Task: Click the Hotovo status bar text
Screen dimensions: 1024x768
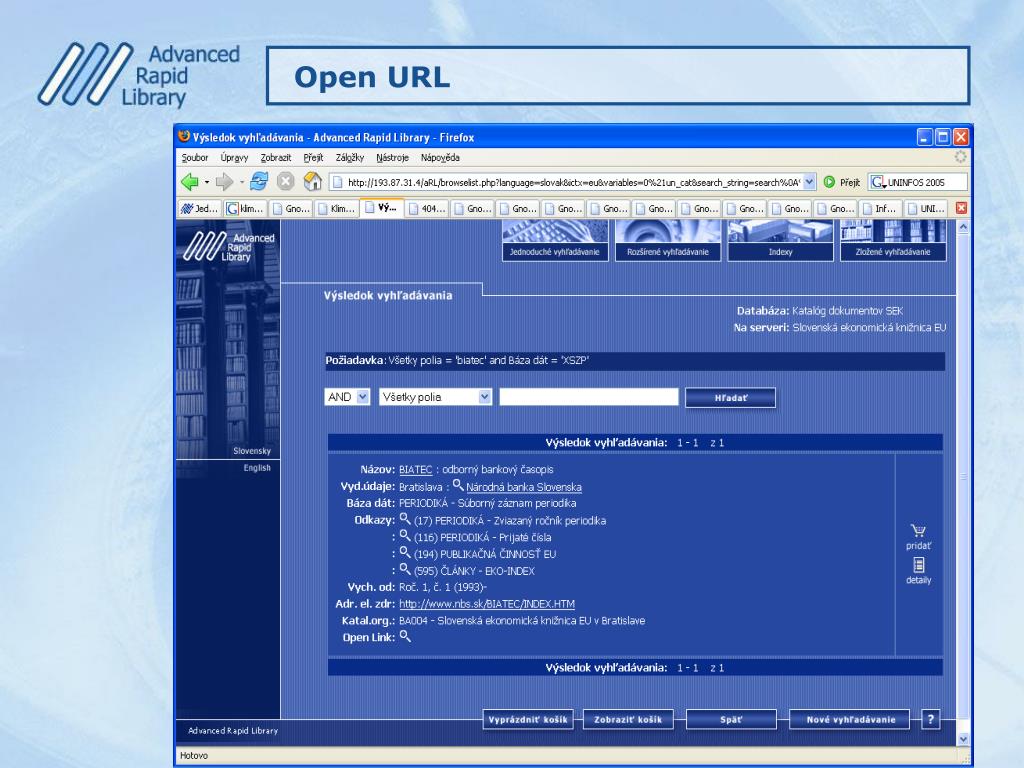Action: pos(194,756)
